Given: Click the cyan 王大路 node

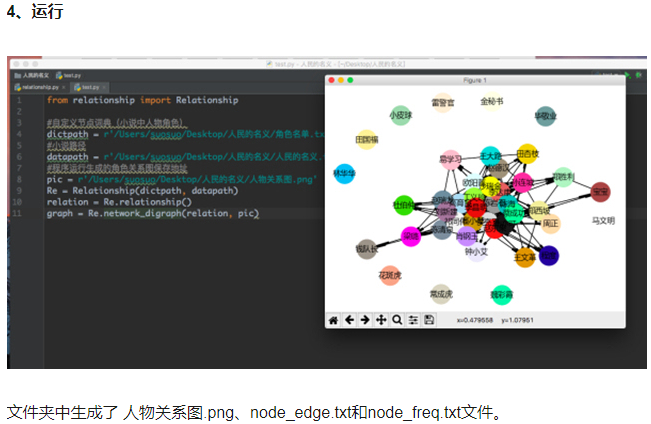Looking at the screenshot, I should click(490, 156).
